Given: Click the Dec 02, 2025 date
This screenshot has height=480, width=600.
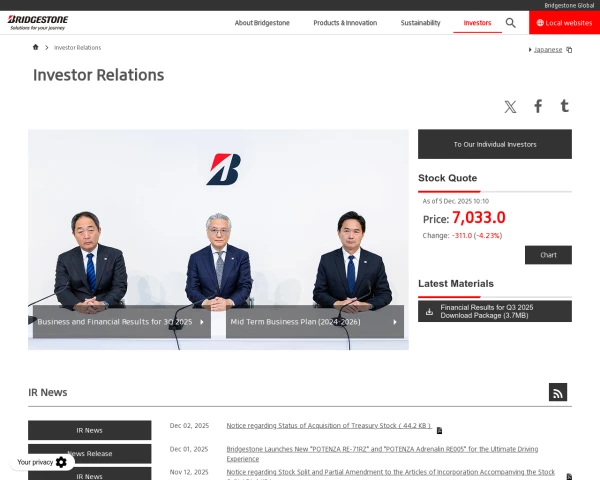Looking at the screenshot, I should coord(189,426).
